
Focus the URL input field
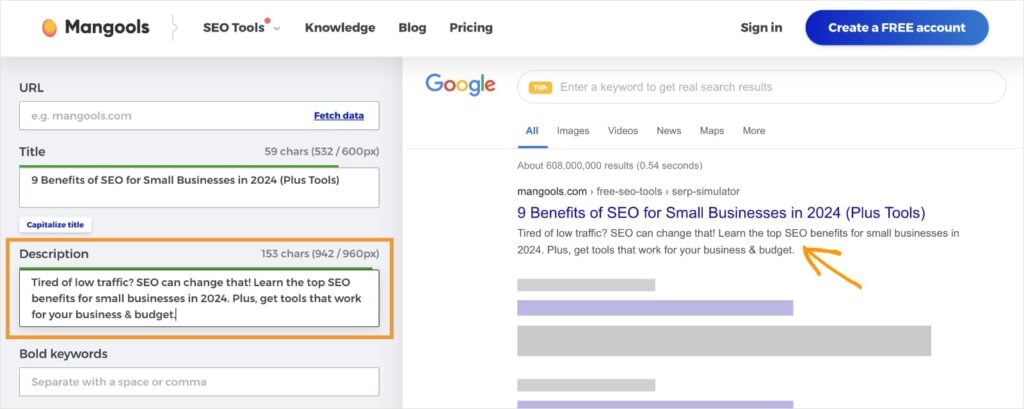coord(199,116)
